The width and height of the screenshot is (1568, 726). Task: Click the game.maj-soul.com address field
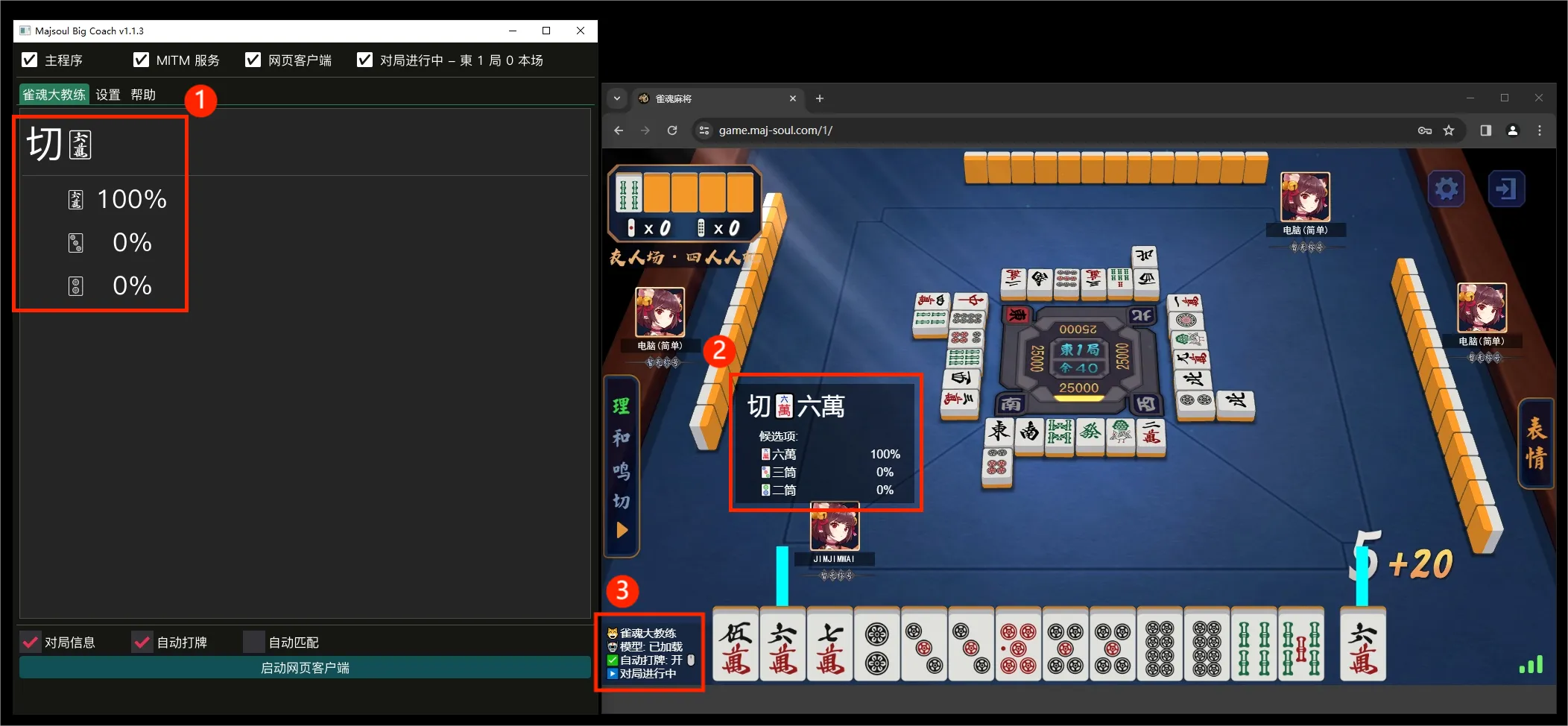pos(775,130)
